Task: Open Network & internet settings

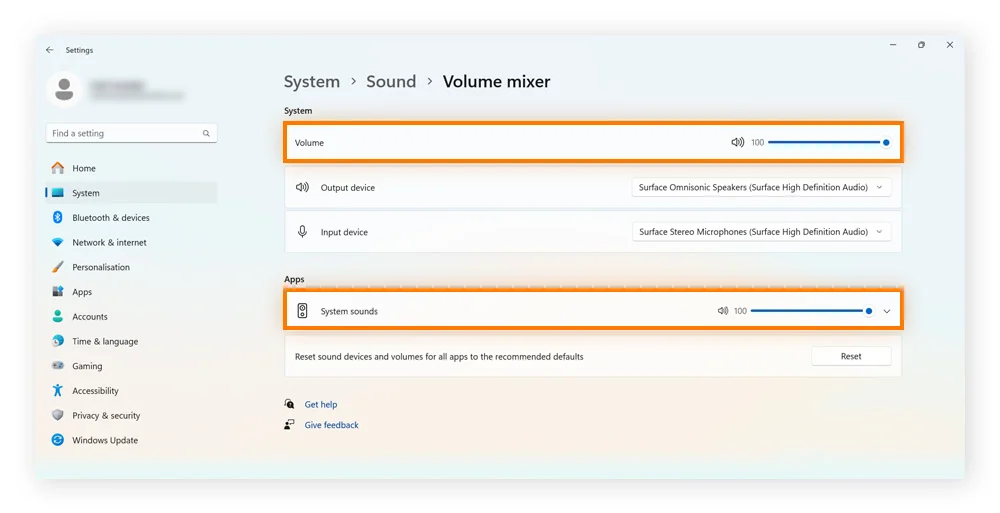Action: point(109,243)
